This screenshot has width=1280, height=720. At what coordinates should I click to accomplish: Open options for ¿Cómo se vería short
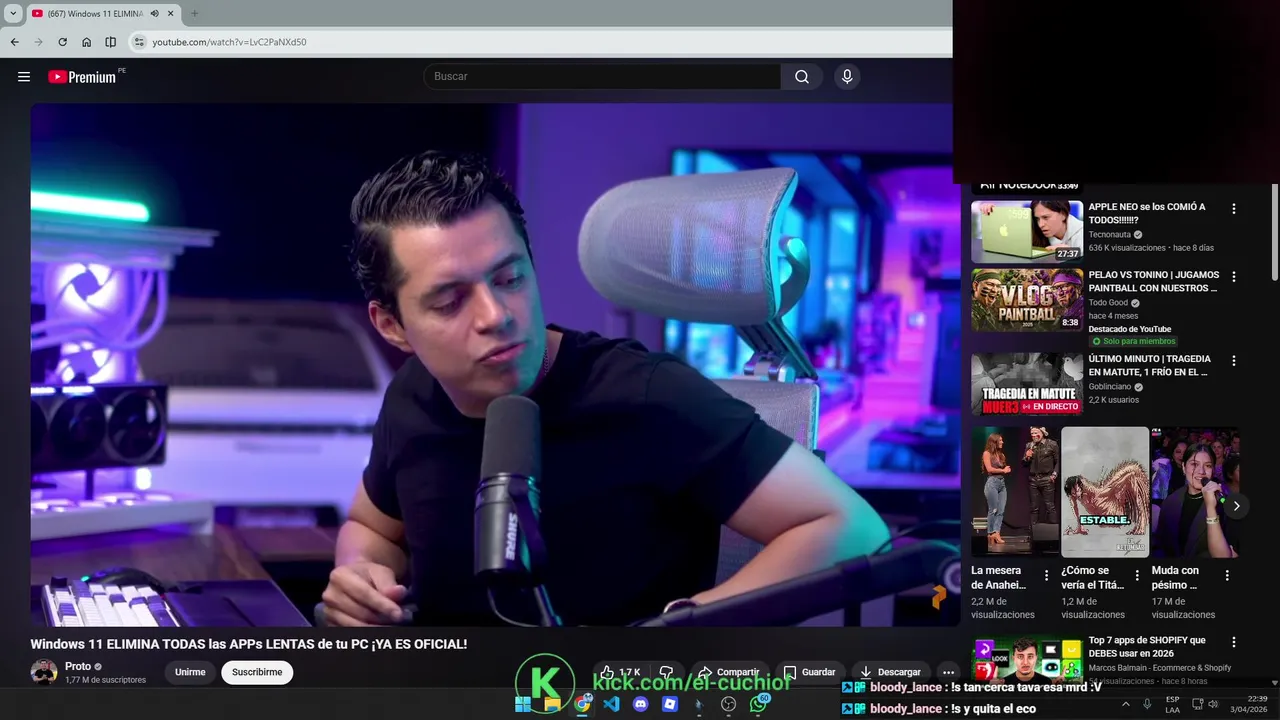[x=1137, y=575]
